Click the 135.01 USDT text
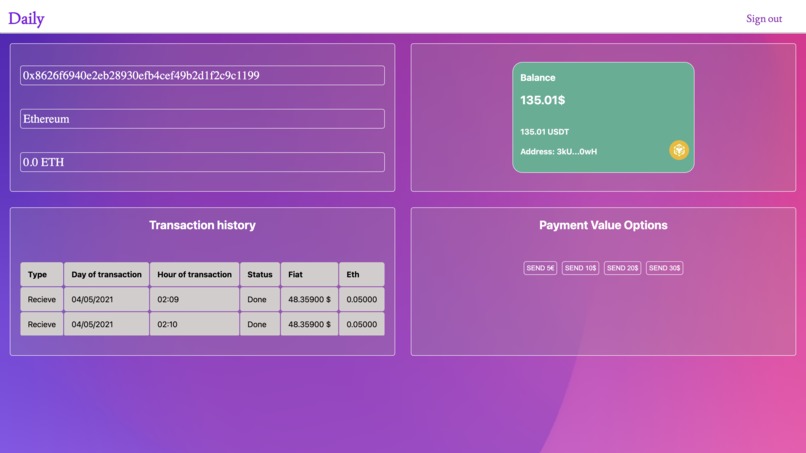Image resolution: width=806 pixels, height=453 pixels. (x=544, y=132)
